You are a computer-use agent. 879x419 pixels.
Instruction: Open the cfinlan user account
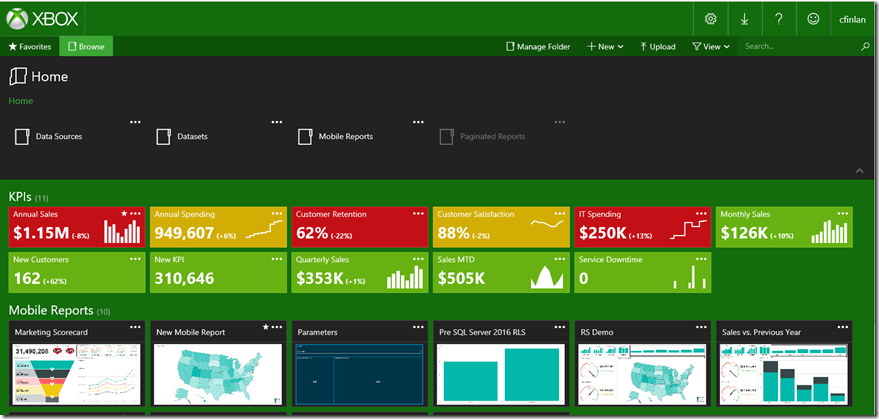pyautogui.click(x=852, y=19)
